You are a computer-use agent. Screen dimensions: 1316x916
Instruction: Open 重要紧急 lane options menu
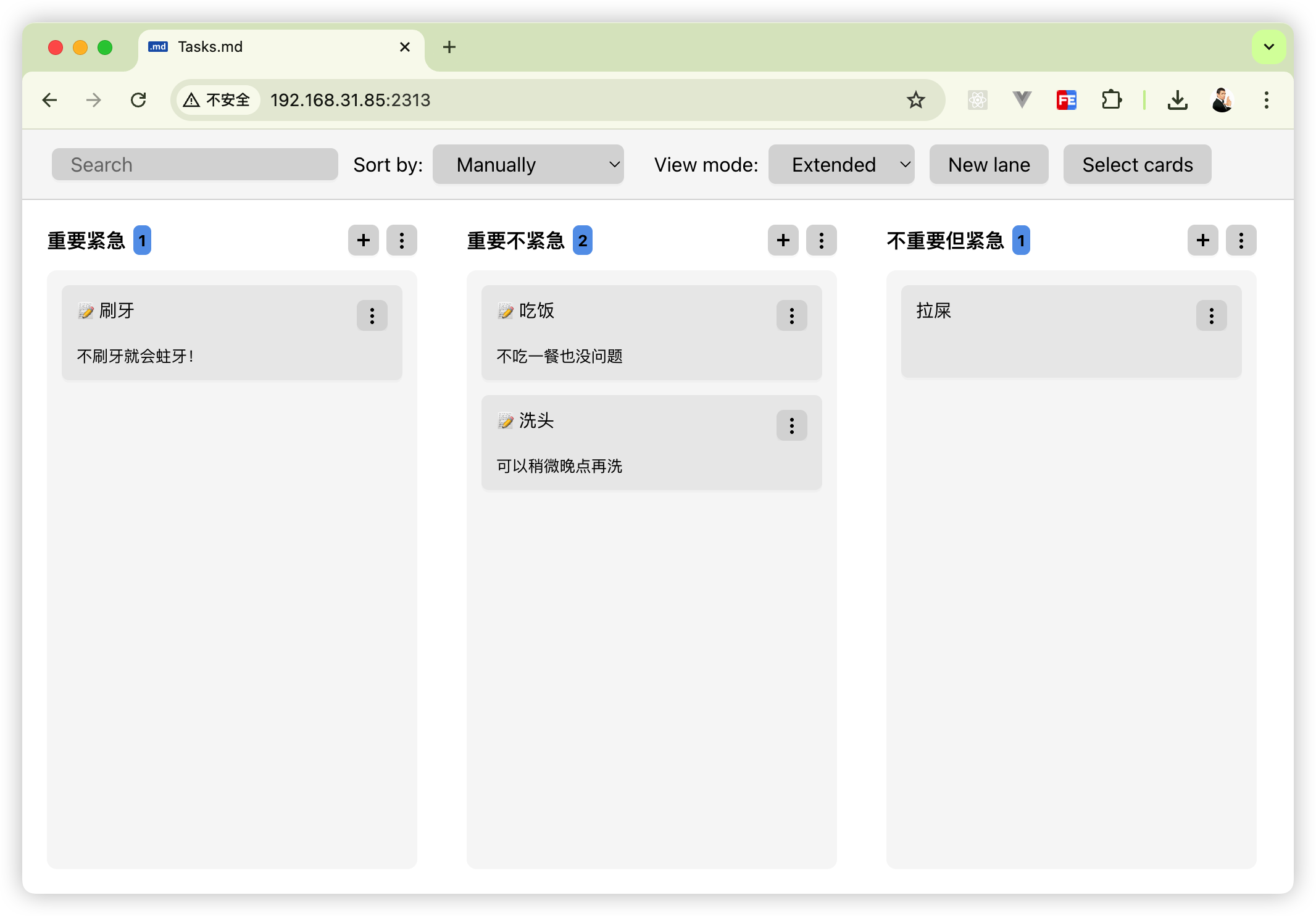[x=401, y=240]
